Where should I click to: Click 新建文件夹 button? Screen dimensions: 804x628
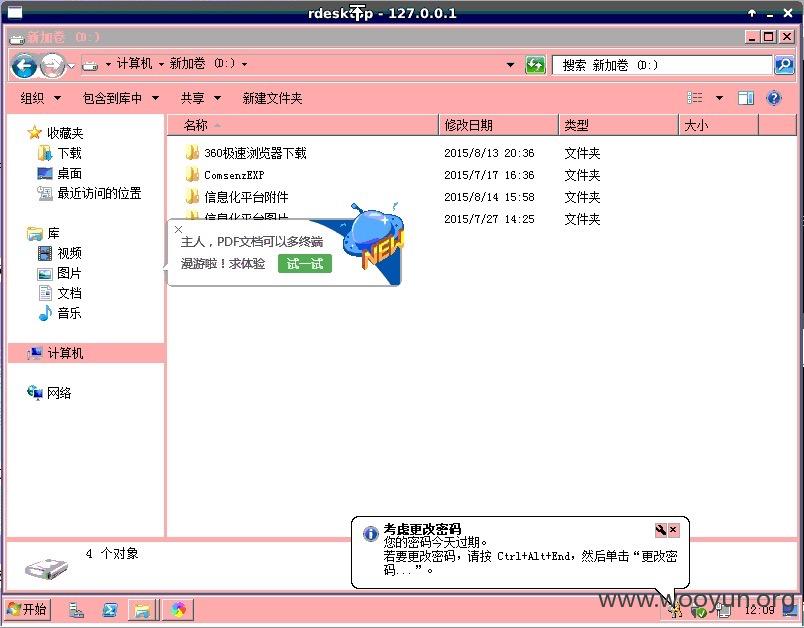272,98
